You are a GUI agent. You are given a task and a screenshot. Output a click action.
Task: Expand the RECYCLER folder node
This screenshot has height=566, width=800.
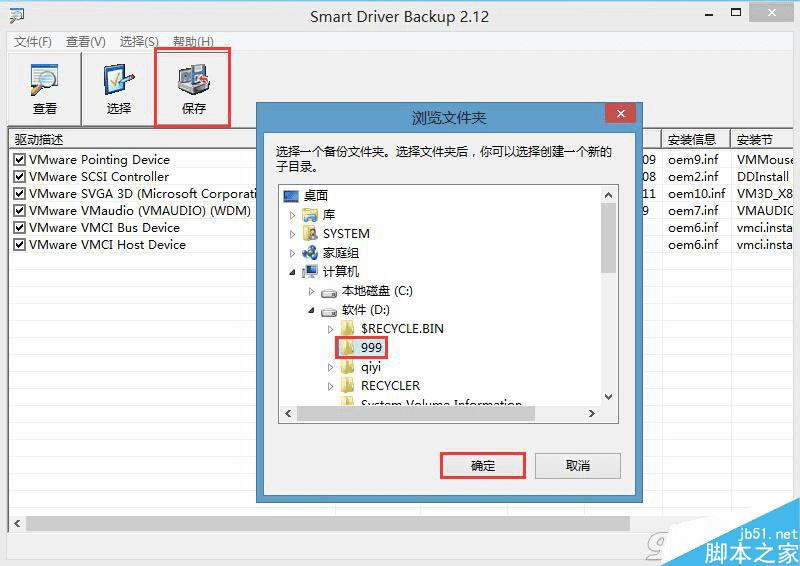(x=330, y=386)
